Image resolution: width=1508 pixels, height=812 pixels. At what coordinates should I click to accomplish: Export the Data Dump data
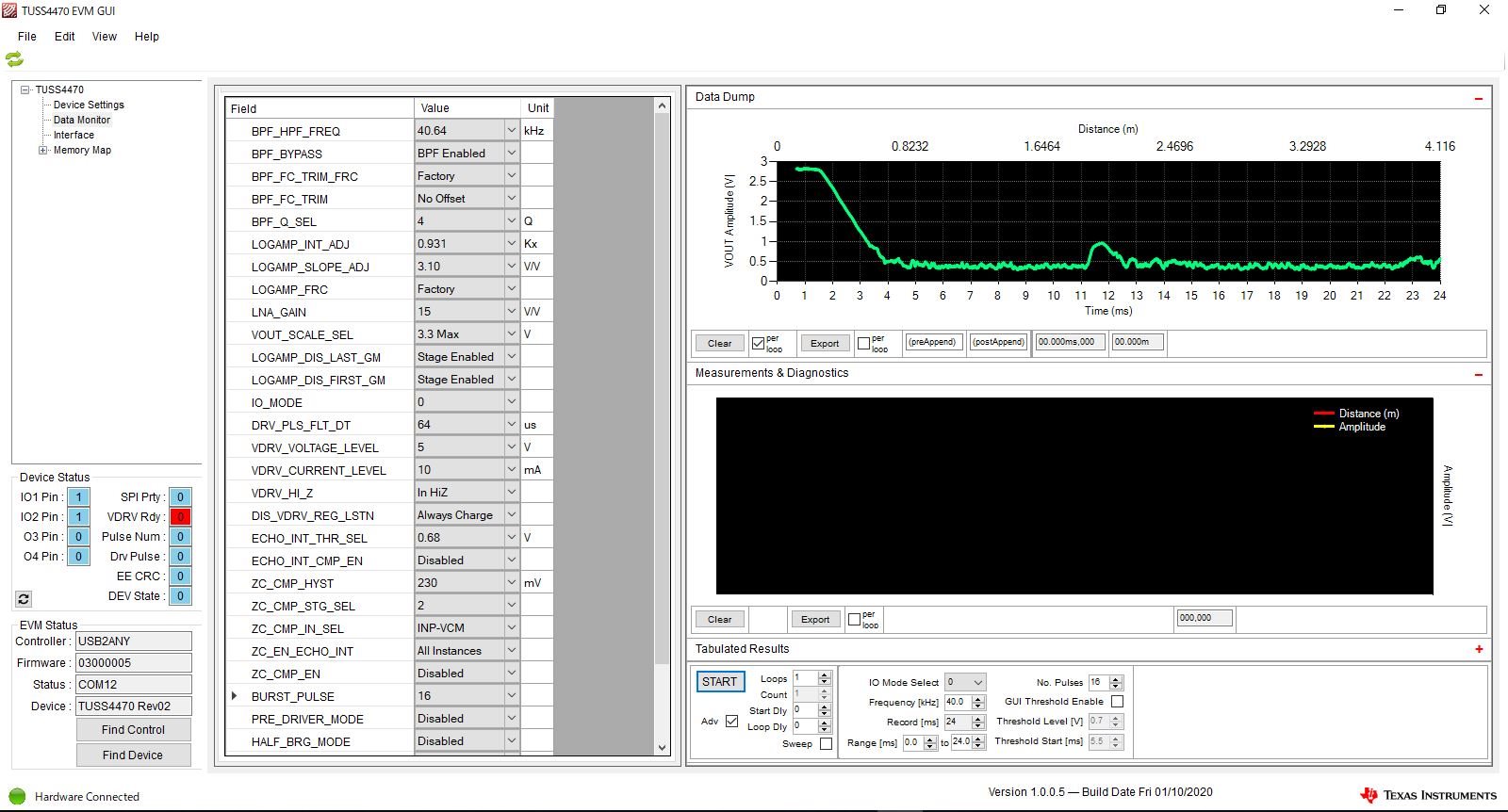click(825, 344)
